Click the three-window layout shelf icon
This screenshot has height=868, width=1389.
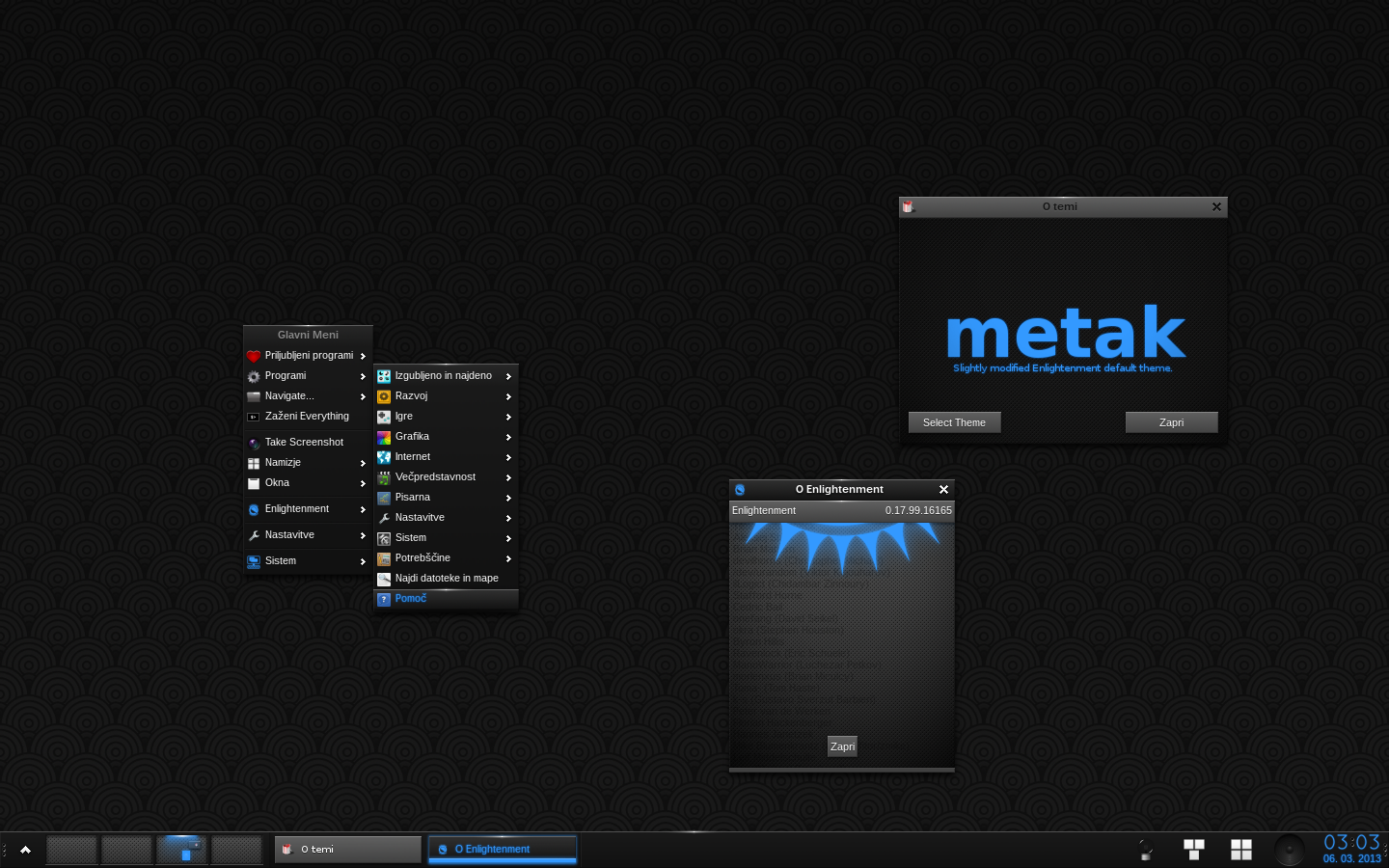point(1194,850)
